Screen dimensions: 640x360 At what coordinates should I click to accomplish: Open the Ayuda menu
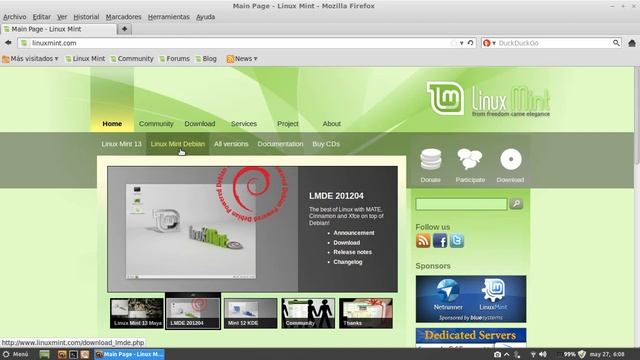[205, 17]
